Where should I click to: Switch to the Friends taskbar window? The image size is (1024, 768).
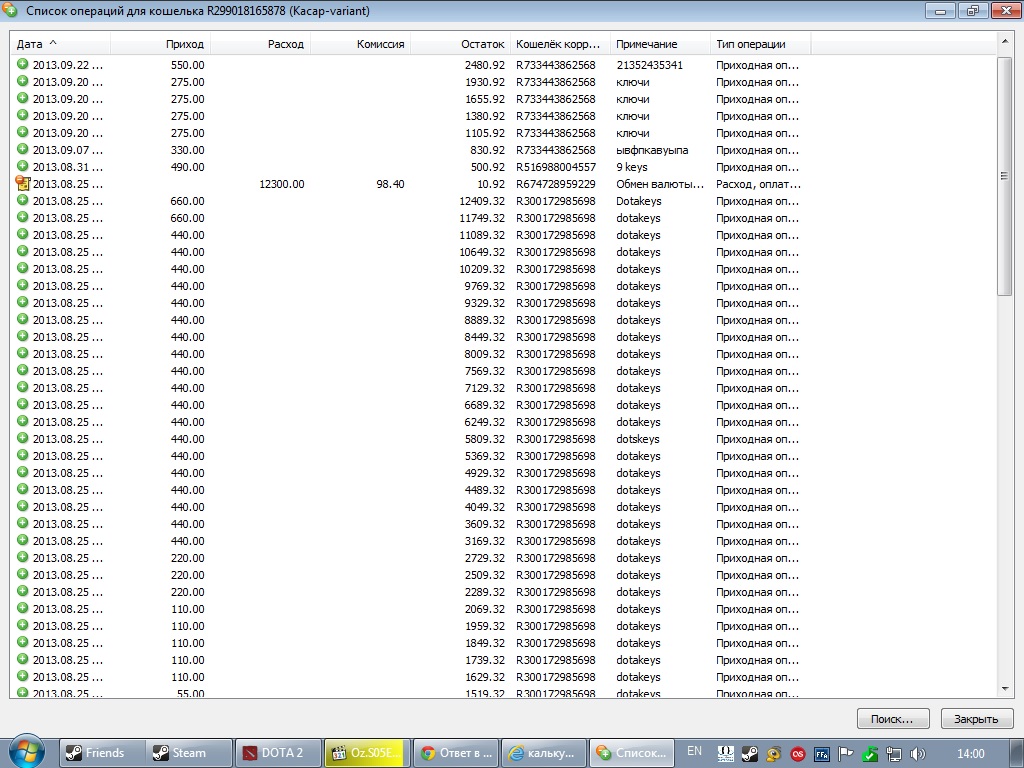pos(102,753)
